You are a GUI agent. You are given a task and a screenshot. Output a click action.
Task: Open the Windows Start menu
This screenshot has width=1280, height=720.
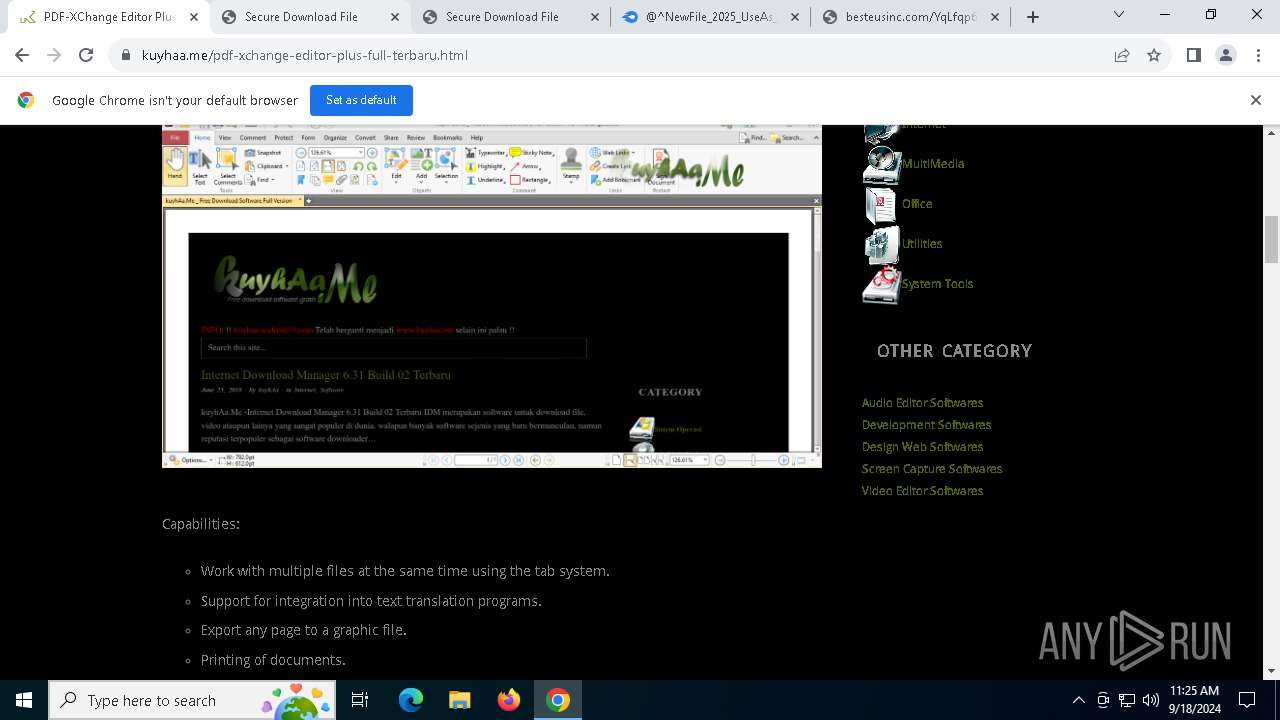(x=24, y=700)
